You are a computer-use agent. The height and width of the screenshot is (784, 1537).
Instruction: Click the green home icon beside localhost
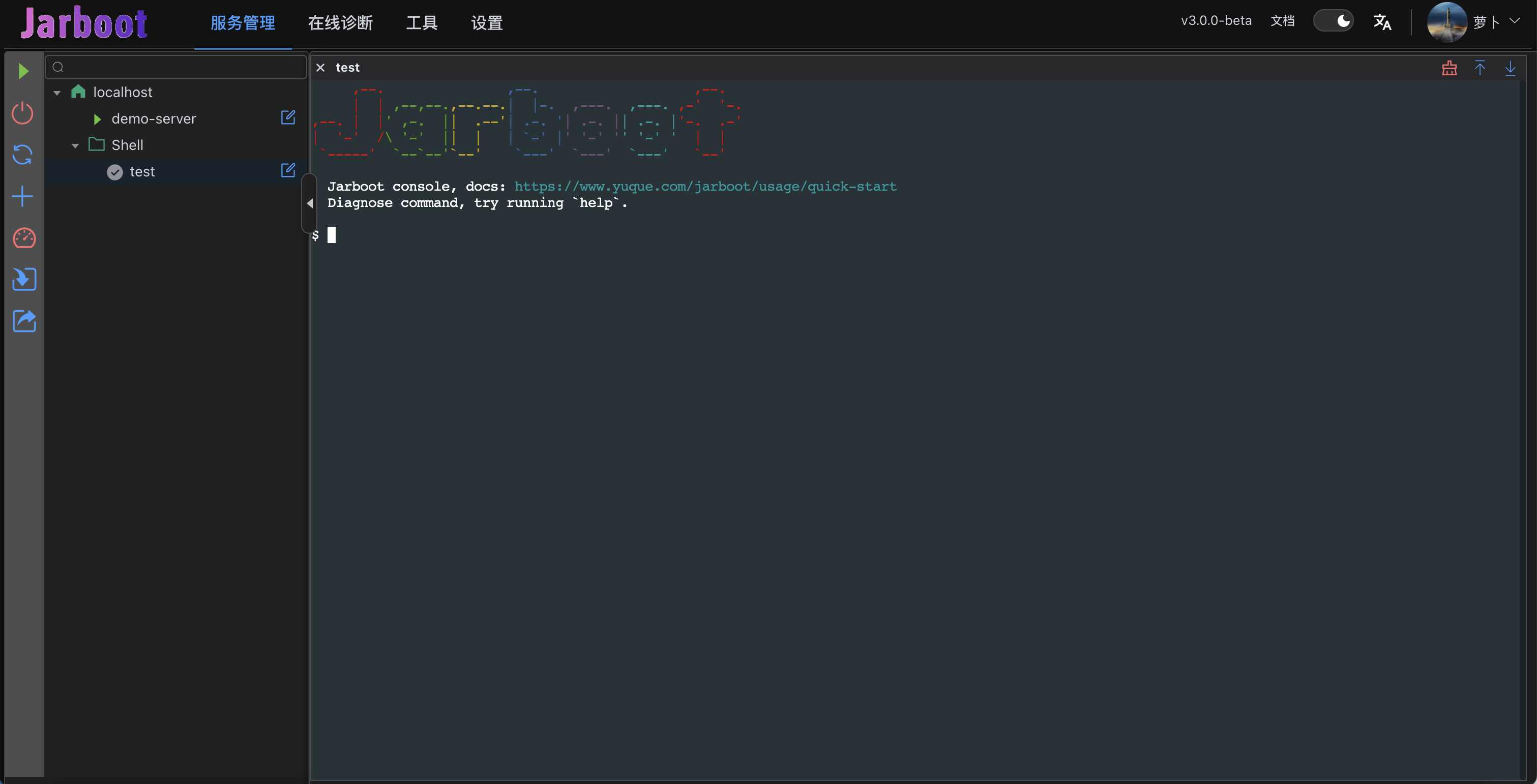click(x=78, y=92)
